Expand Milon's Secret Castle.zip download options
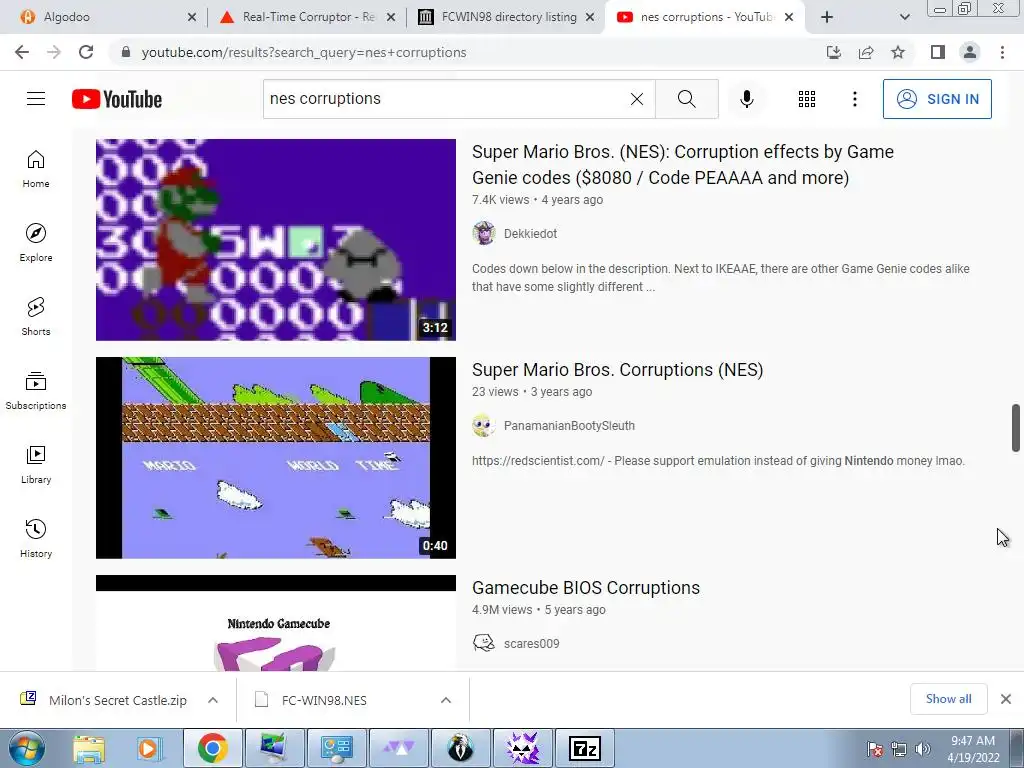The image size is (1024, 768). click(213, 700)
